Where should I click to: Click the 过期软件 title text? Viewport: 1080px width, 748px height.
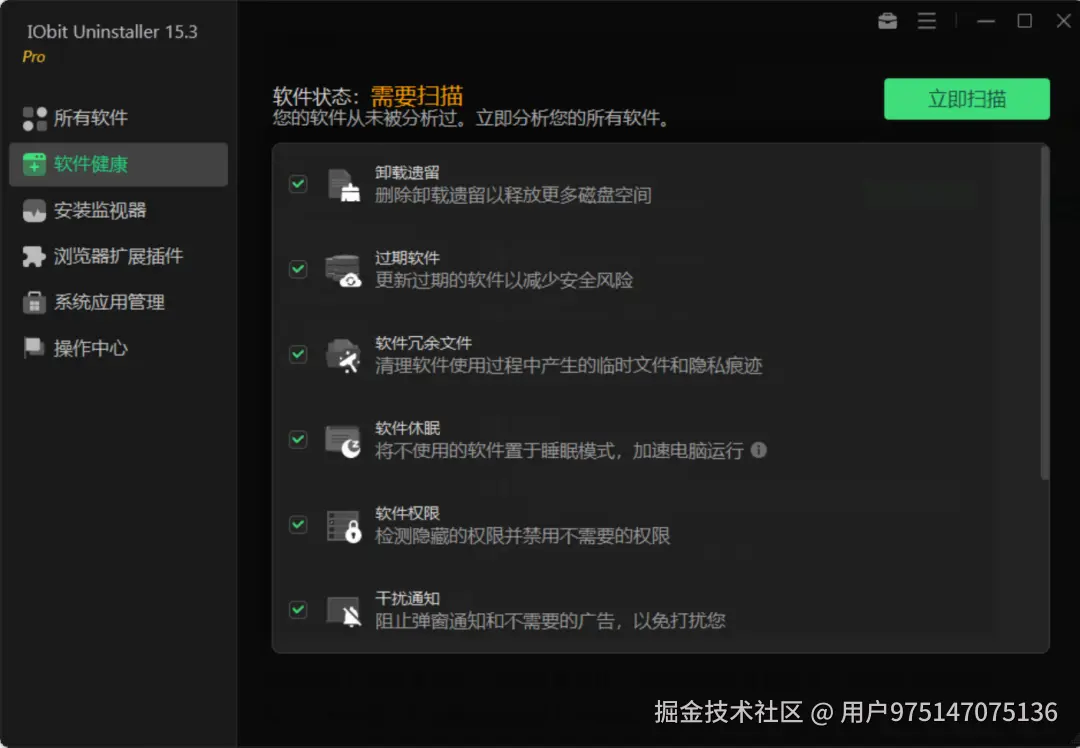[407, 258]
